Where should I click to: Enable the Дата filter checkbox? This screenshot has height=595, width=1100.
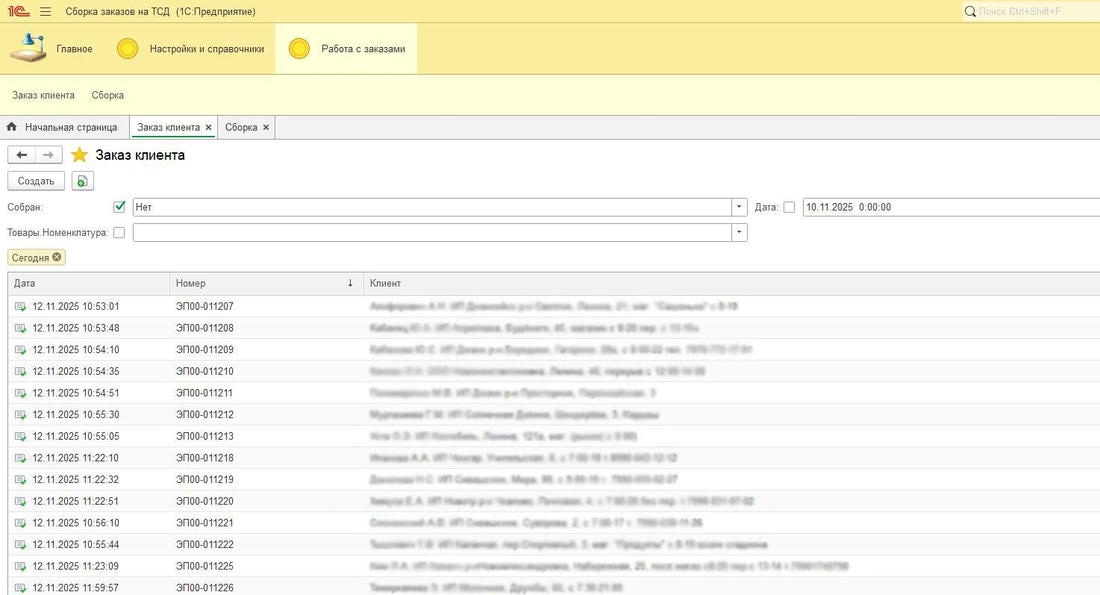click(x=789, y=207)
